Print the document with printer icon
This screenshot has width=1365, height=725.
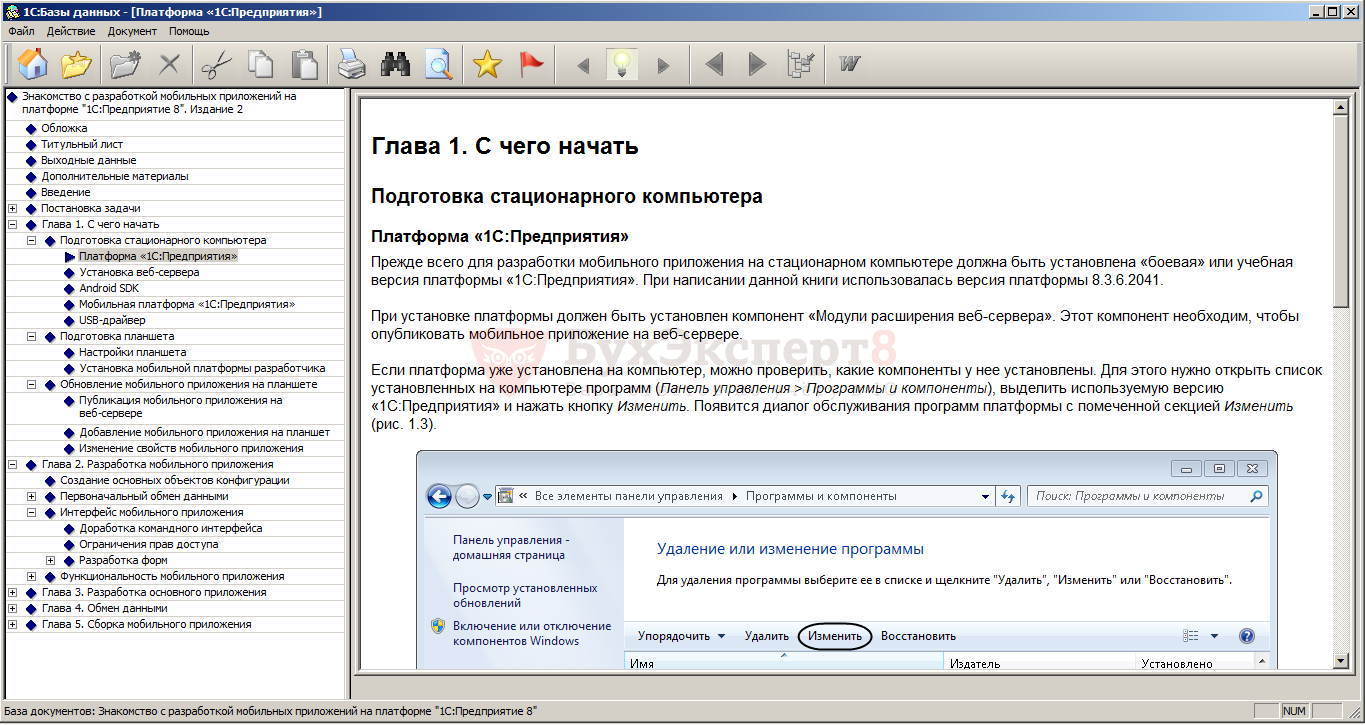351,65
